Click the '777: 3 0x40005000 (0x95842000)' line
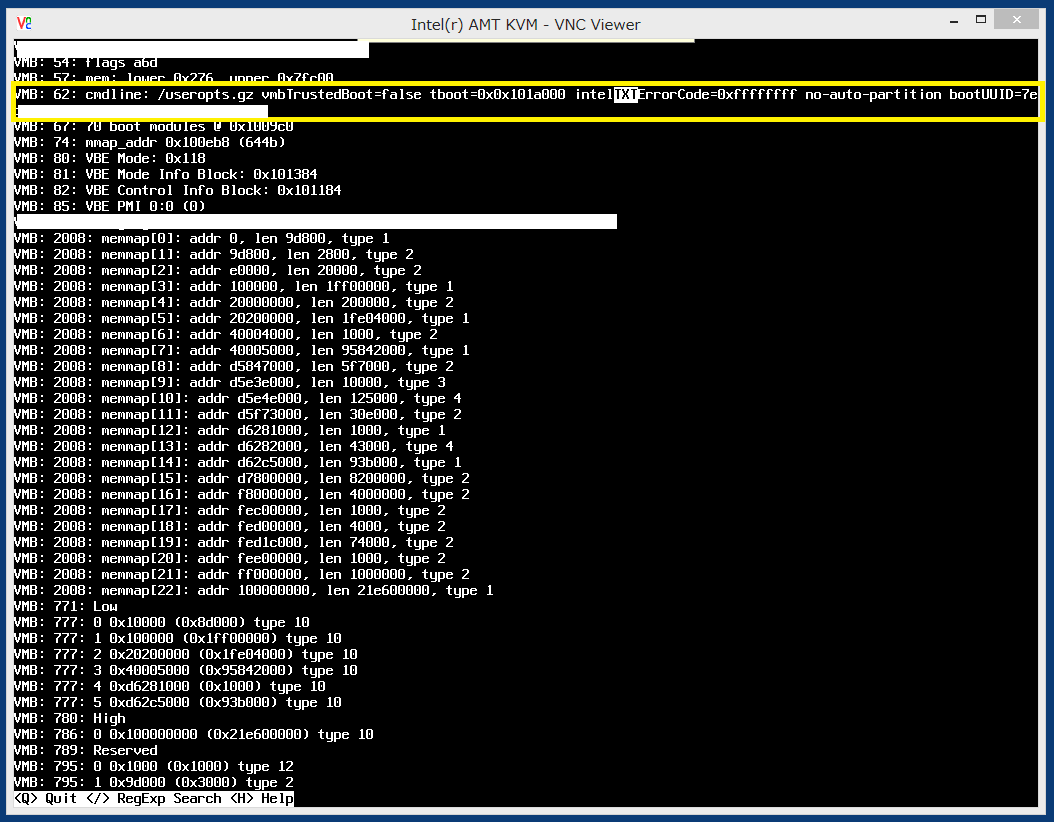 coord(186,671)
